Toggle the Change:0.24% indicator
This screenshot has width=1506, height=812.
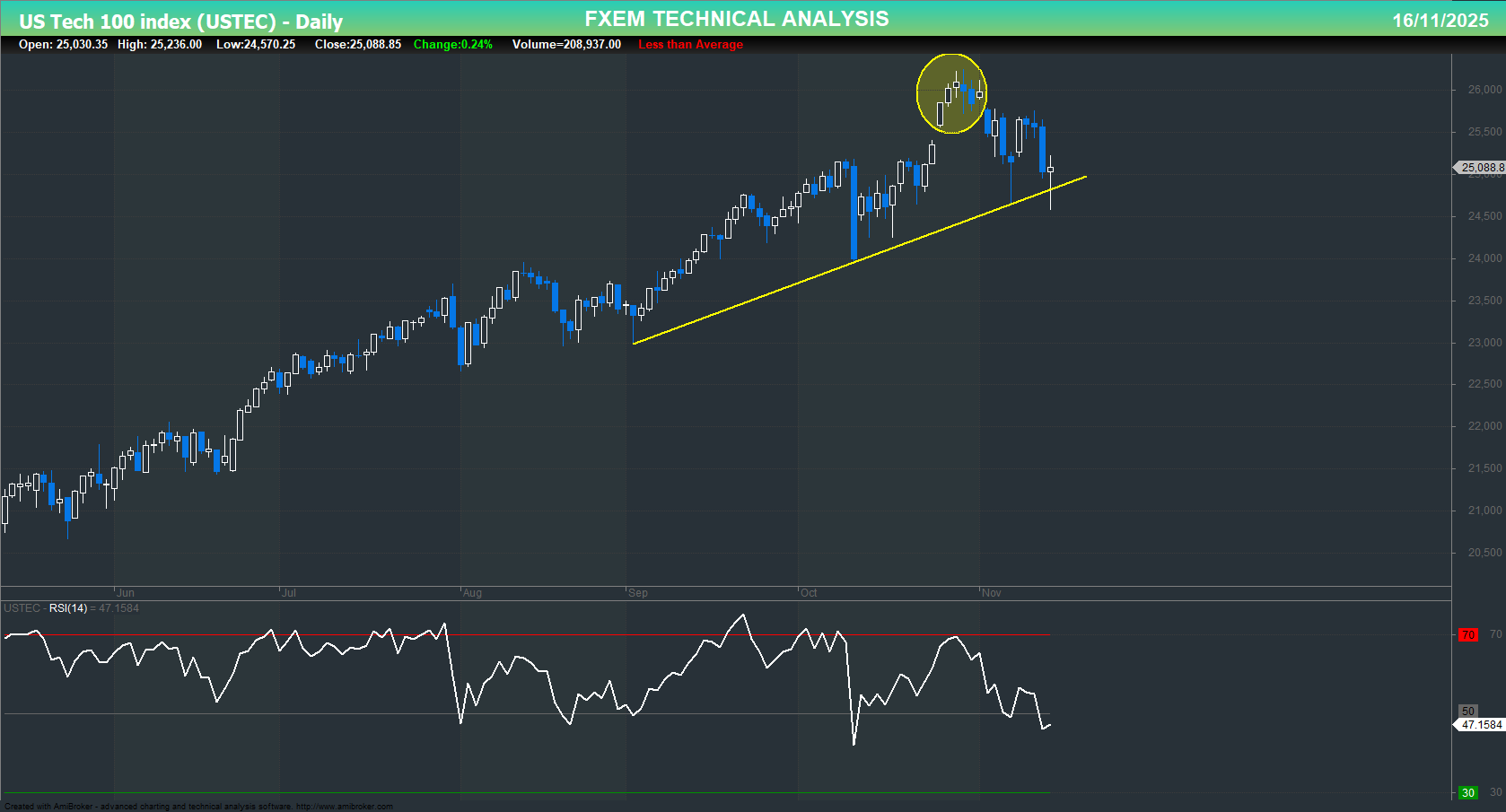coord(452,44)
